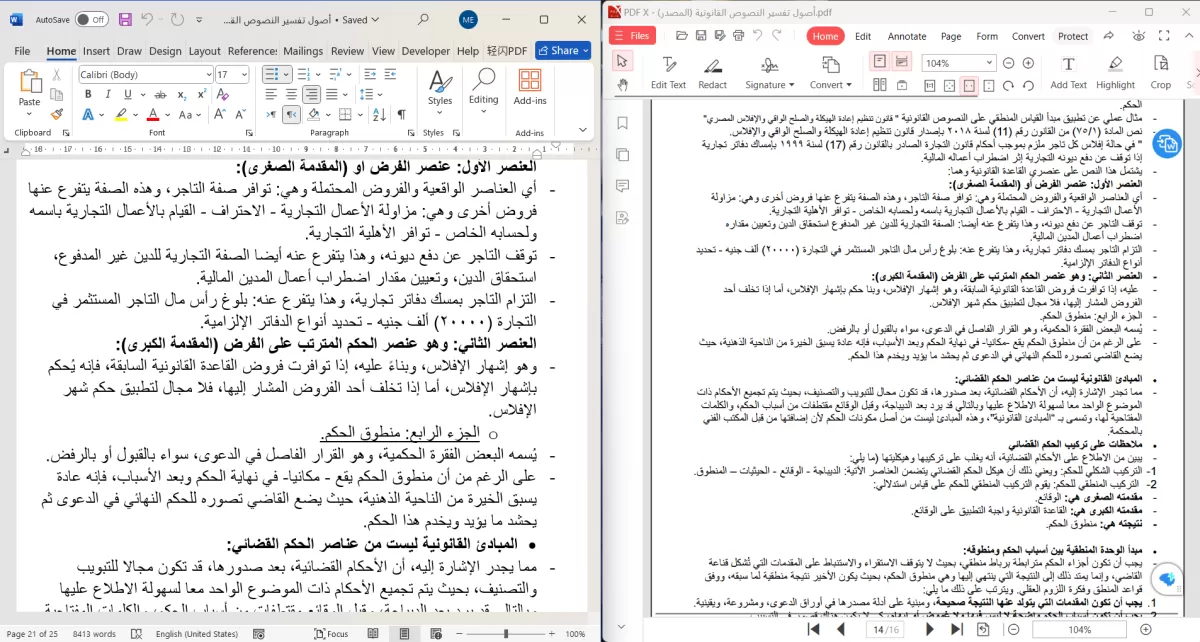The image size is (1200, 642).
Task: Click the Add-ins button in Word
Action: point(530,88)
